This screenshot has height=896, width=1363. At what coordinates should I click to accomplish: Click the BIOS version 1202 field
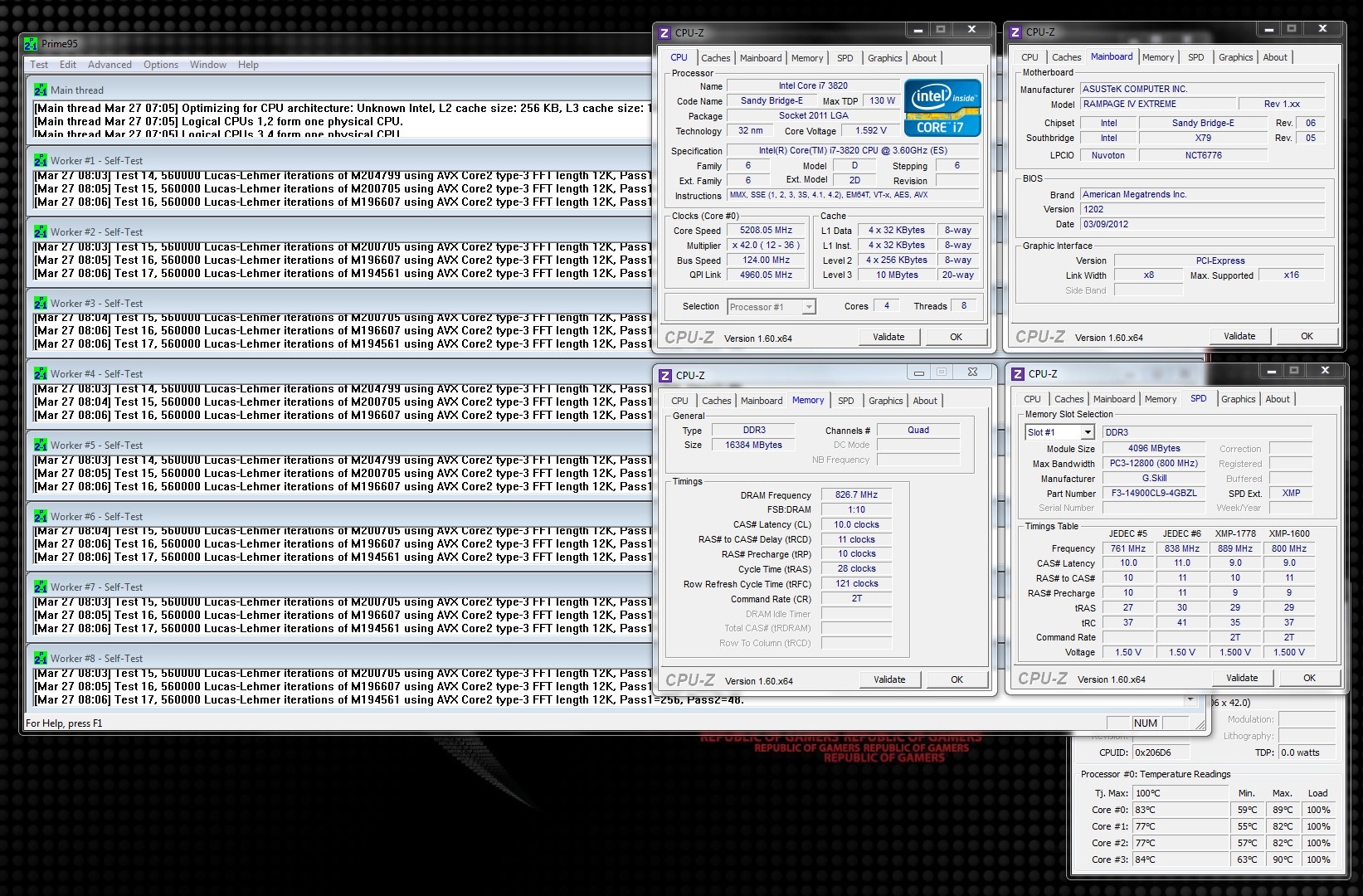[x=1202, y=209]
